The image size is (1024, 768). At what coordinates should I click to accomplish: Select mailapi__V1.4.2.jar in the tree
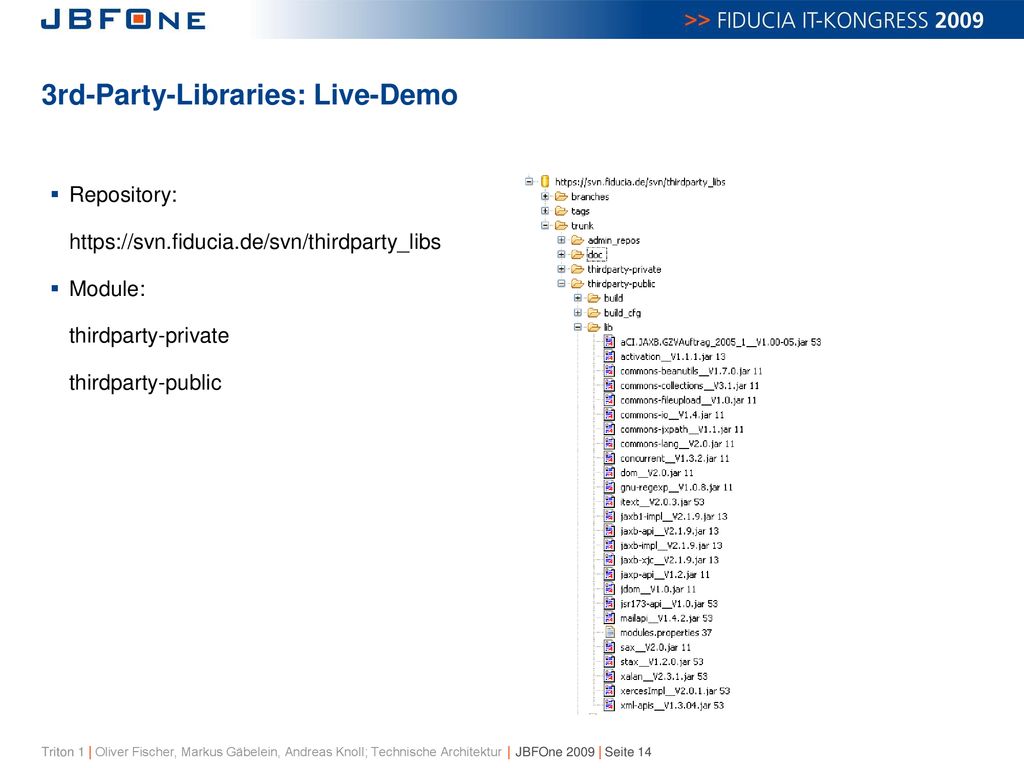(666, 618)
